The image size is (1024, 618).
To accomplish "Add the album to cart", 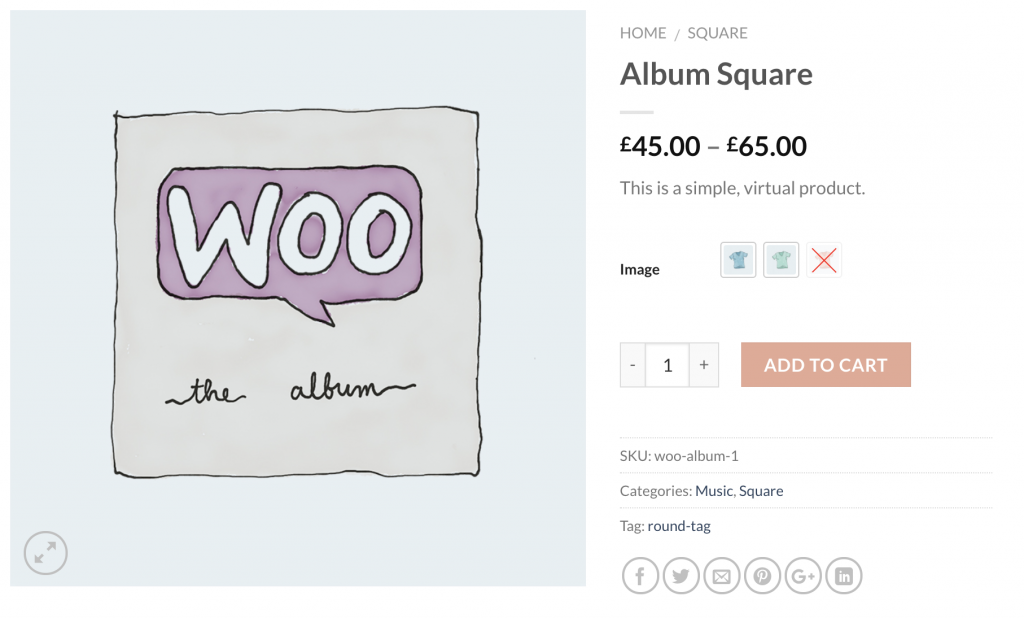I will point(825,365).
